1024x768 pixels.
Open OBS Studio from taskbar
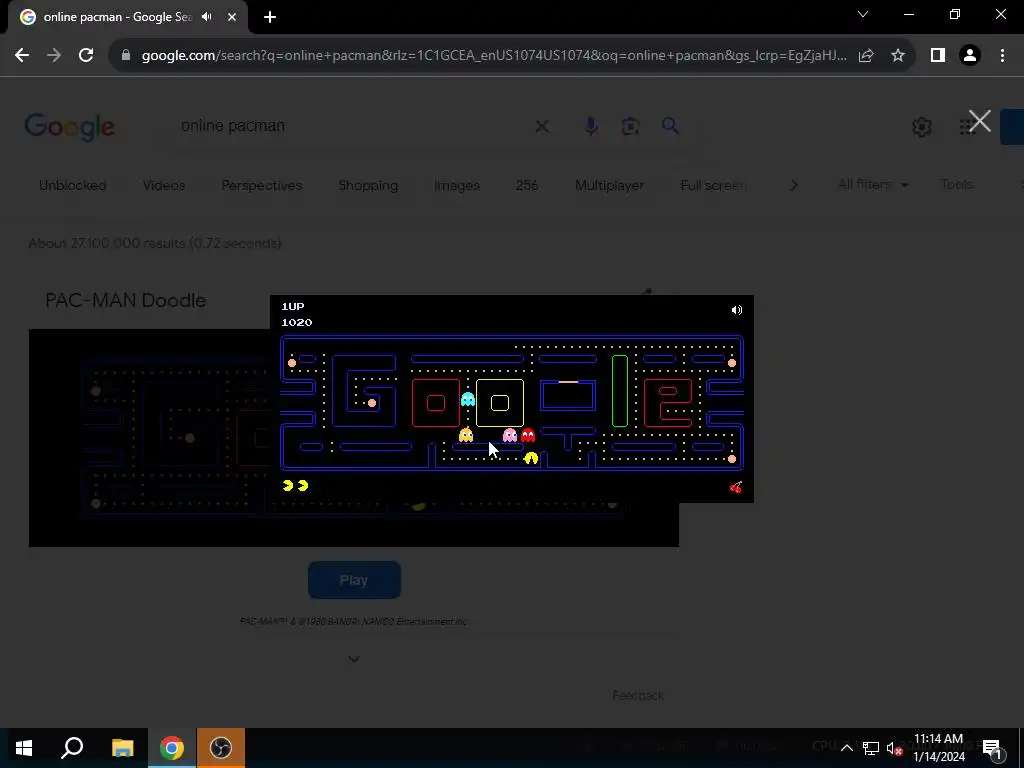(221, 748)
